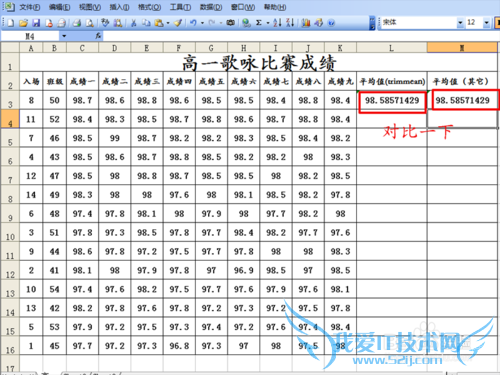Click the Sort Ascending icon
The height and width of the screenshot is (375, 500).
click(277, 23)
